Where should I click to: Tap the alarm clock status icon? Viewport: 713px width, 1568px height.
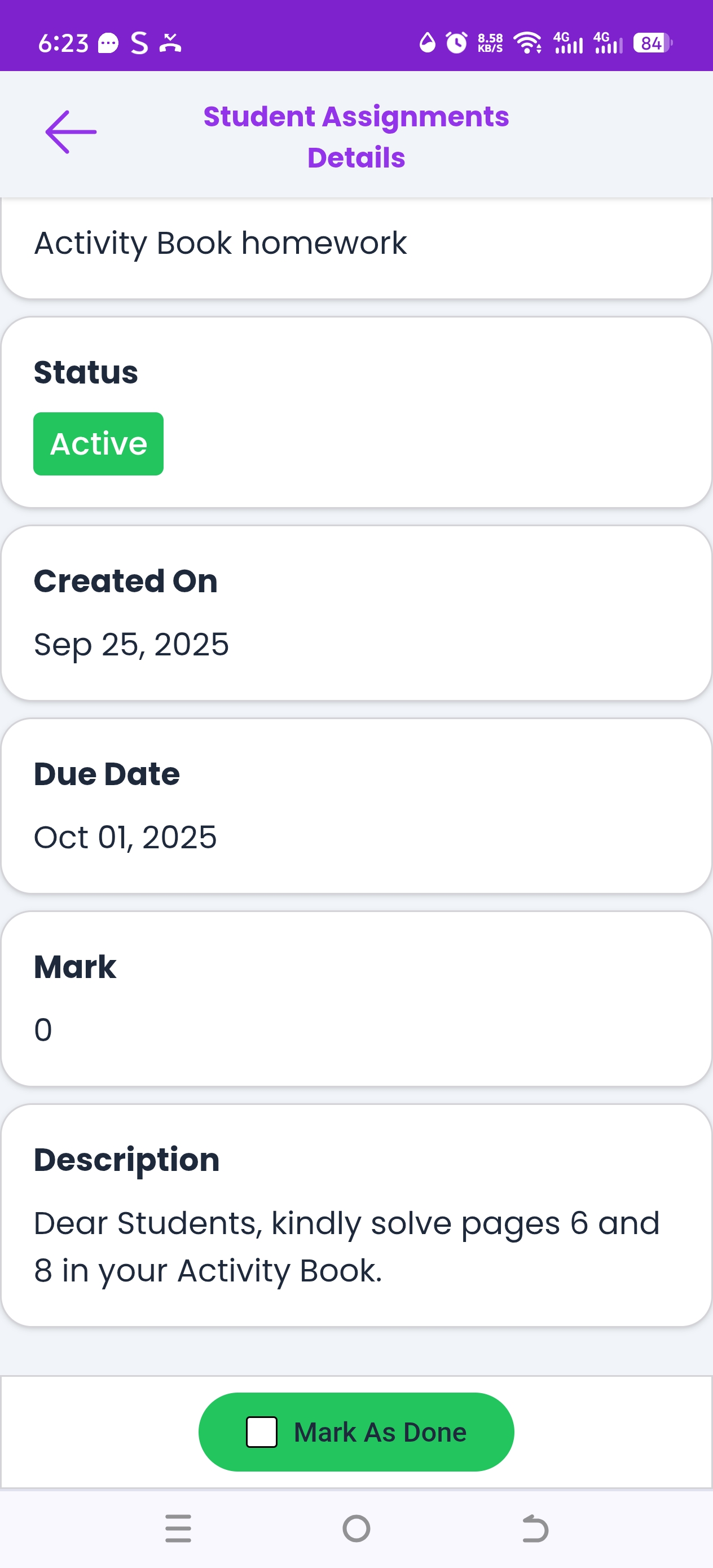coord(456,43)
